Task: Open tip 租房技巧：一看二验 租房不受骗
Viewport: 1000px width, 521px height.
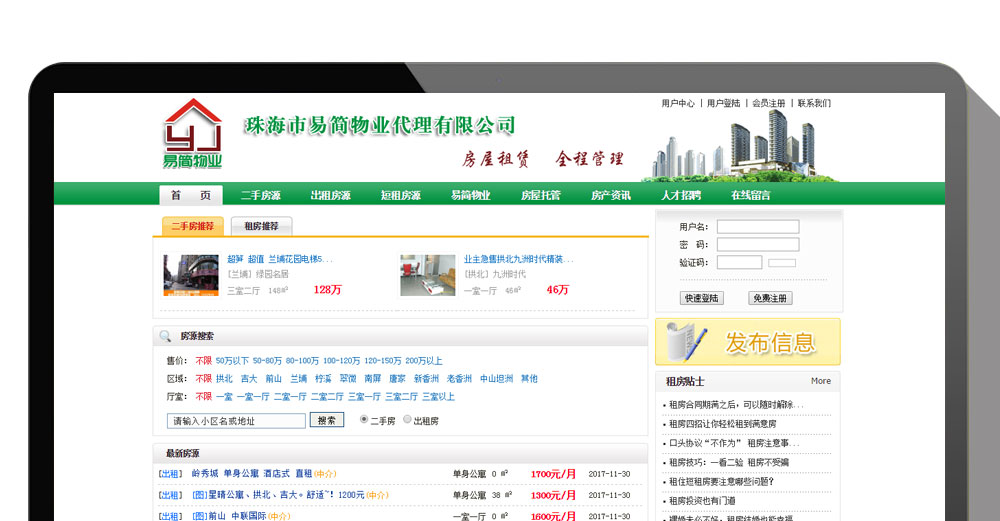Action: [728, 462]
